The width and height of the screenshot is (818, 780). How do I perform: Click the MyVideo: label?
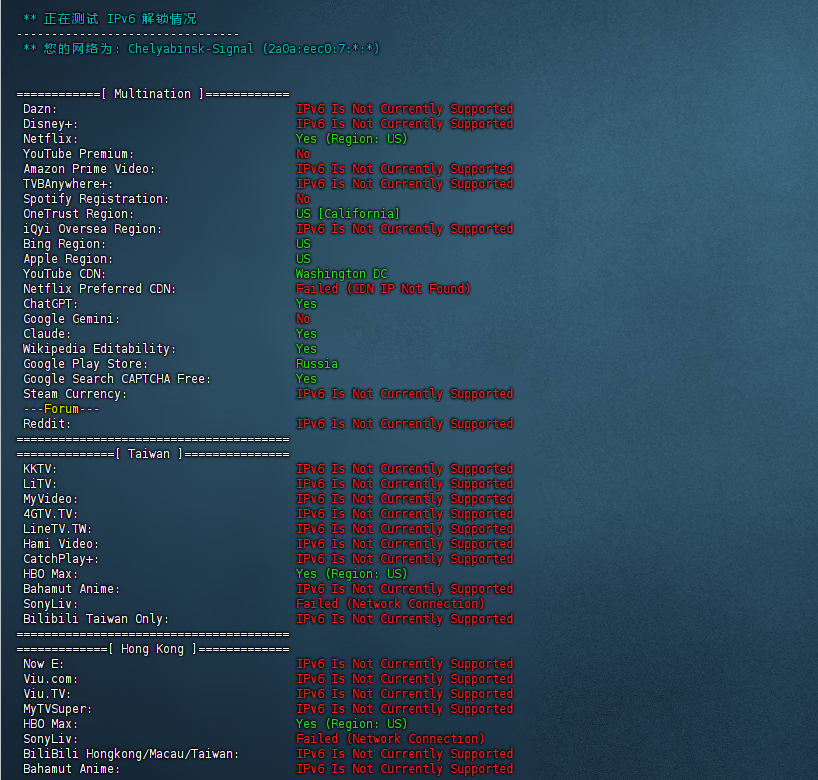coord(51,499)
